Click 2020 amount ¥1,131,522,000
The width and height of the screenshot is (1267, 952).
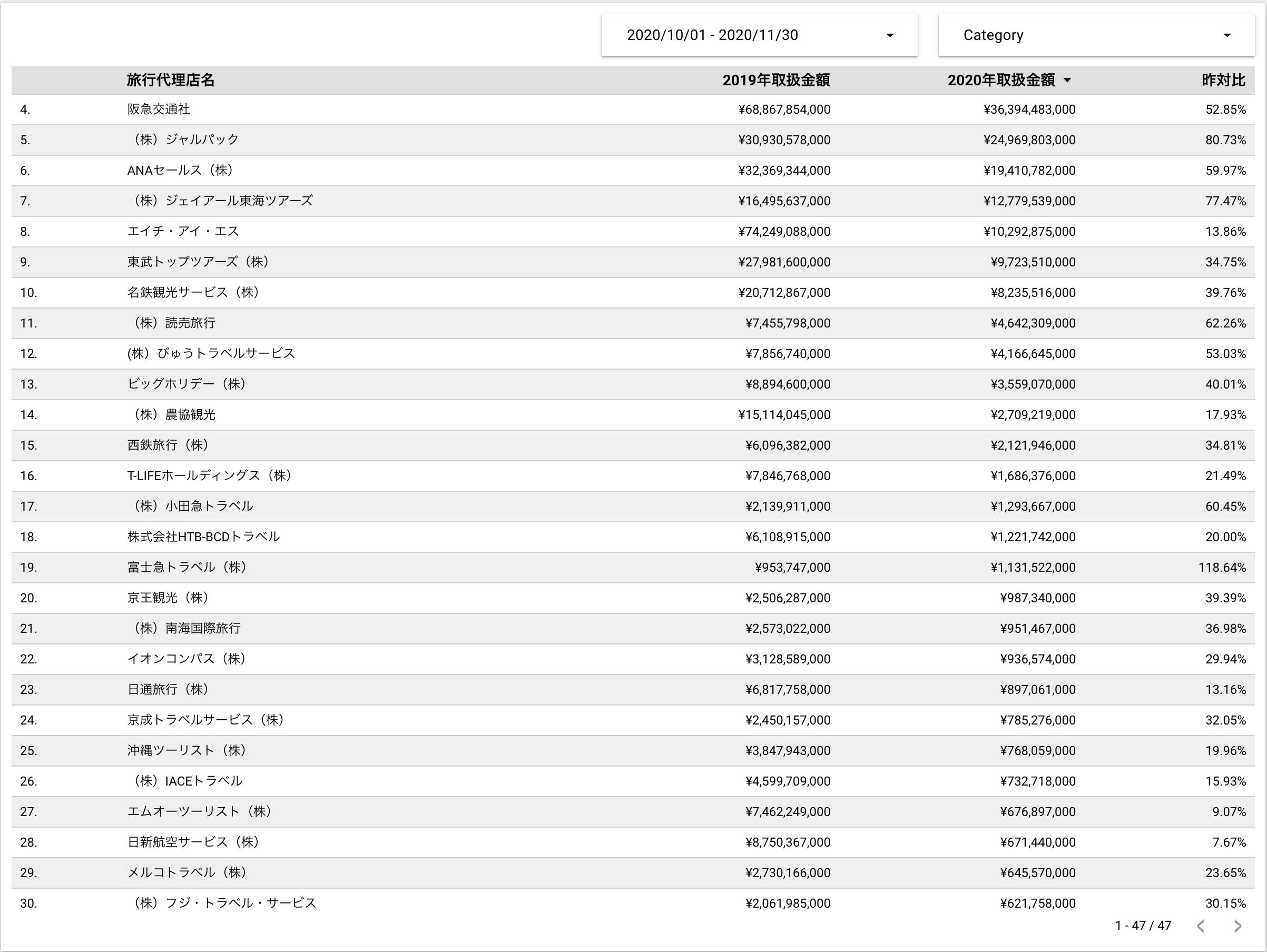pyautogui.click(x=1033, y=567)
